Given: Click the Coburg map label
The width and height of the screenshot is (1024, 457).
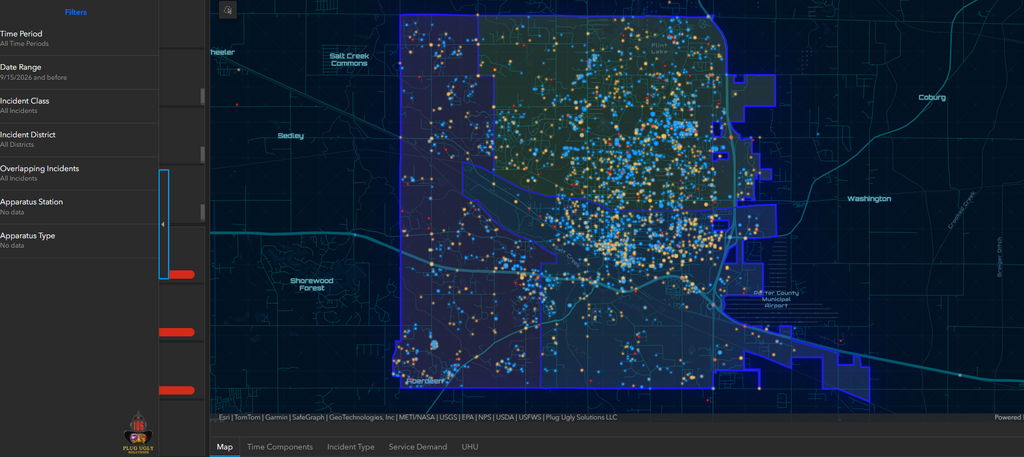Looking at the screenshot, I should [932, 97].
